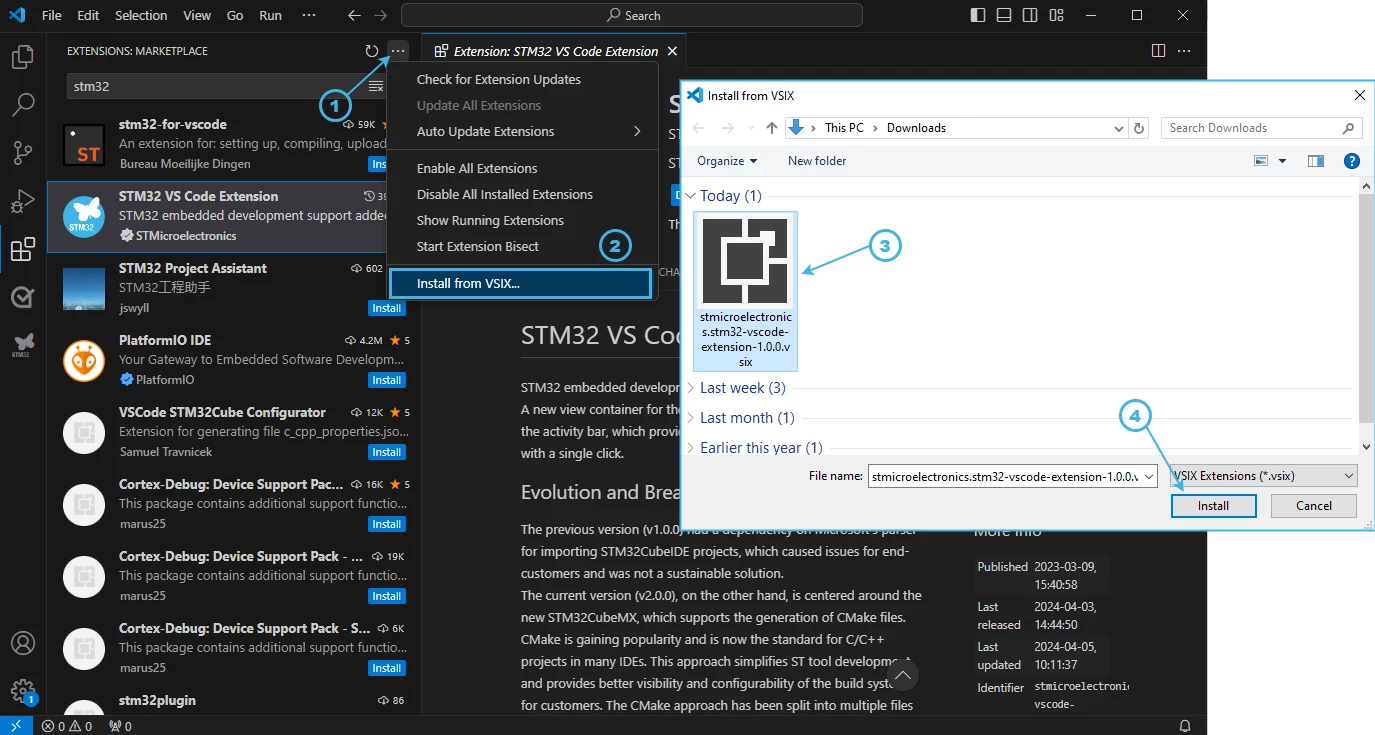This screenshot has height=735, width=1375.
Task: Install the STM32 Project Assistant extension
Action: (x=387, y=308)
